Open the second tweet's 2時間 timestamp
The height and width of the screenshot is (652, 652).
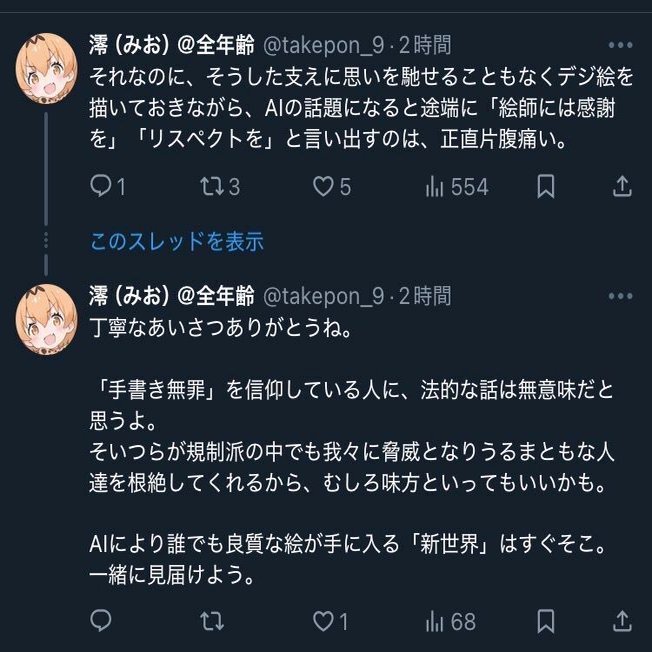(x=425, y=296)
